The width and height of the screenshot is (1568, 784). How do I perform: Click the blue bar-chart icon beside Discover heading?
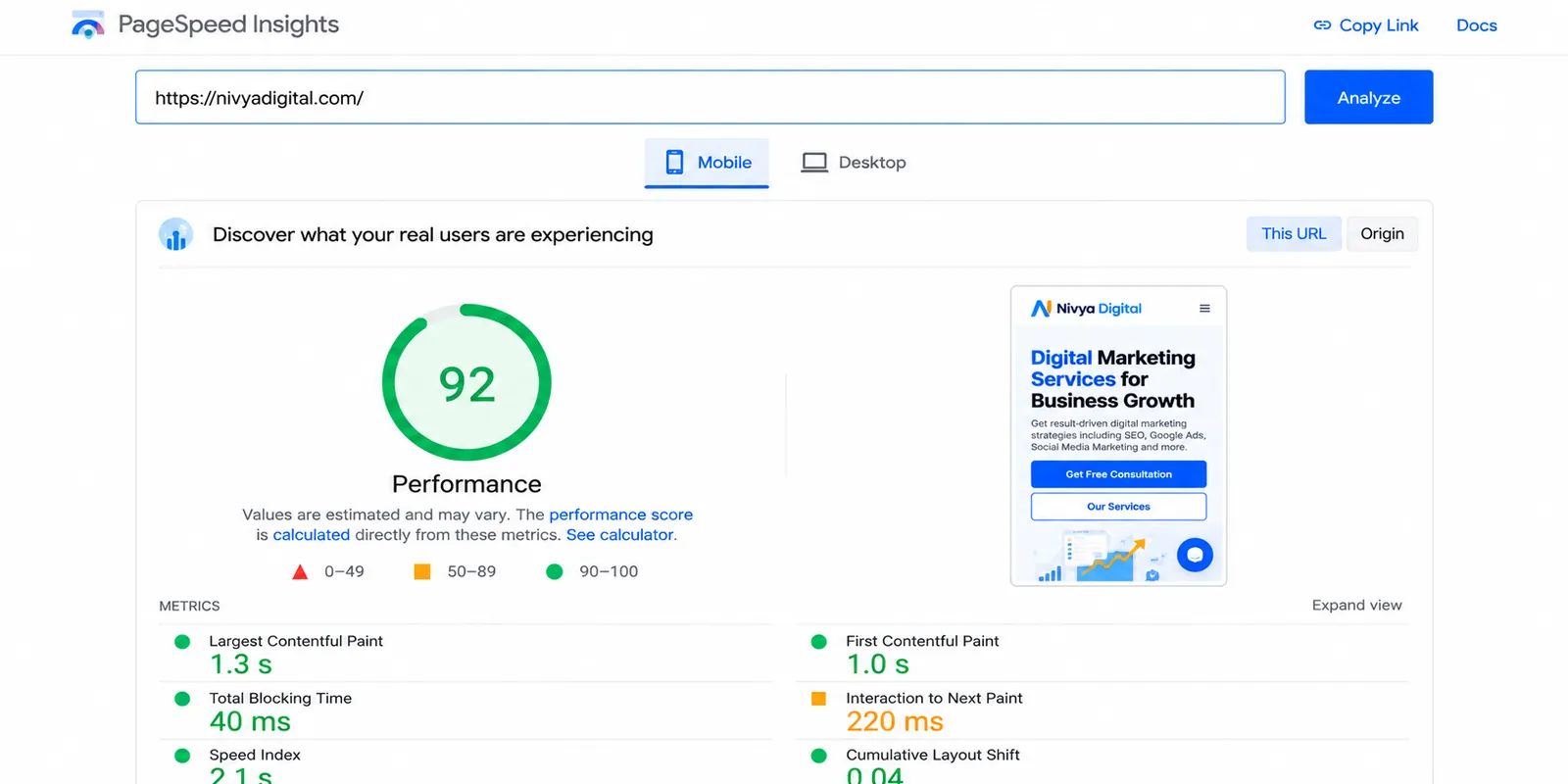pyautogui.click(x=176, y=234)
